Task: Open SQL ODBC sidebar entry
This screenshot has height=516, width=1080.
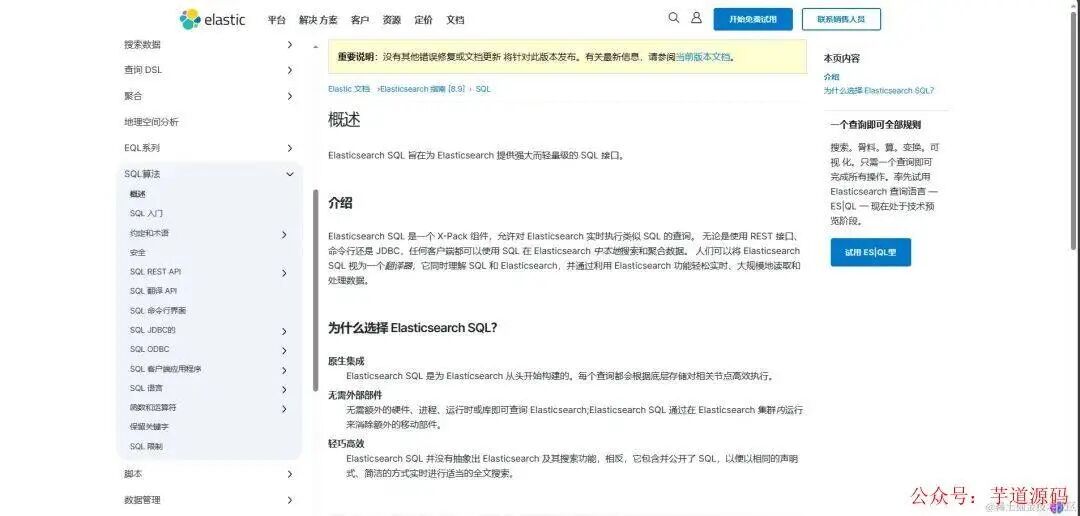Action: pyautogui.click(x=149, y=349)
